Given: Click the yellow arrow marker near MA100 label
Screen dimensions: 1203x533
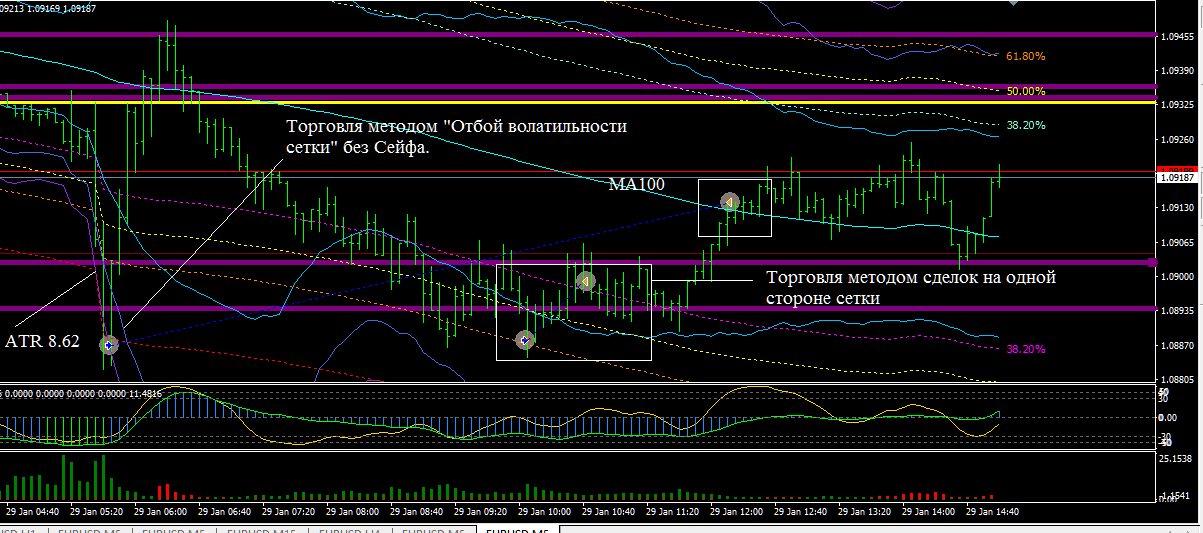Looking at the screenshot, I should (x=730, y=203).
